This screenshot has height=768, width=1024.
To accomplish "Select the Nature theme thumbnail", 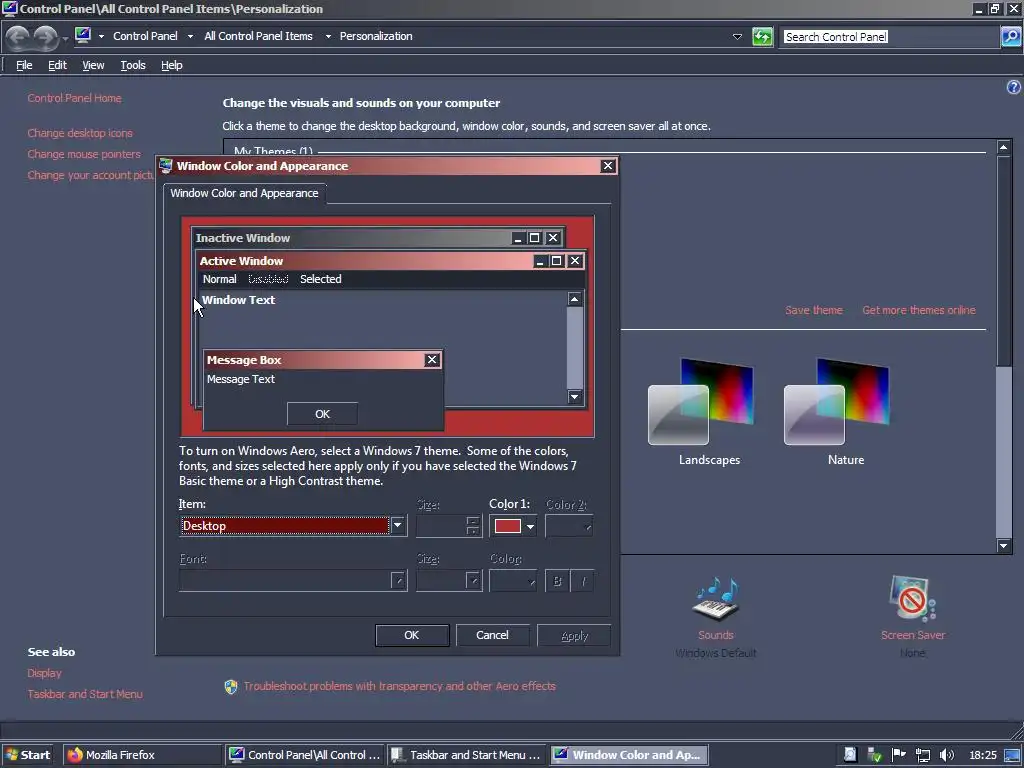I will [x=837, y=402].
